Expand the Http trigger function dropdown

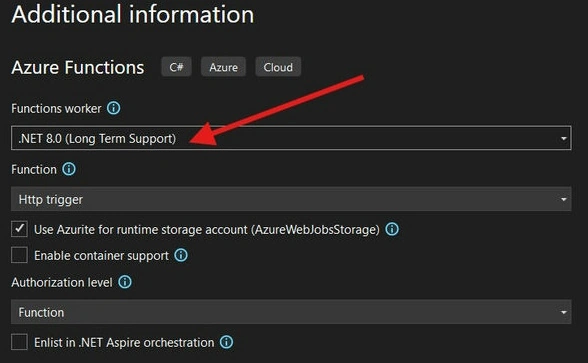tap(291, 199)
